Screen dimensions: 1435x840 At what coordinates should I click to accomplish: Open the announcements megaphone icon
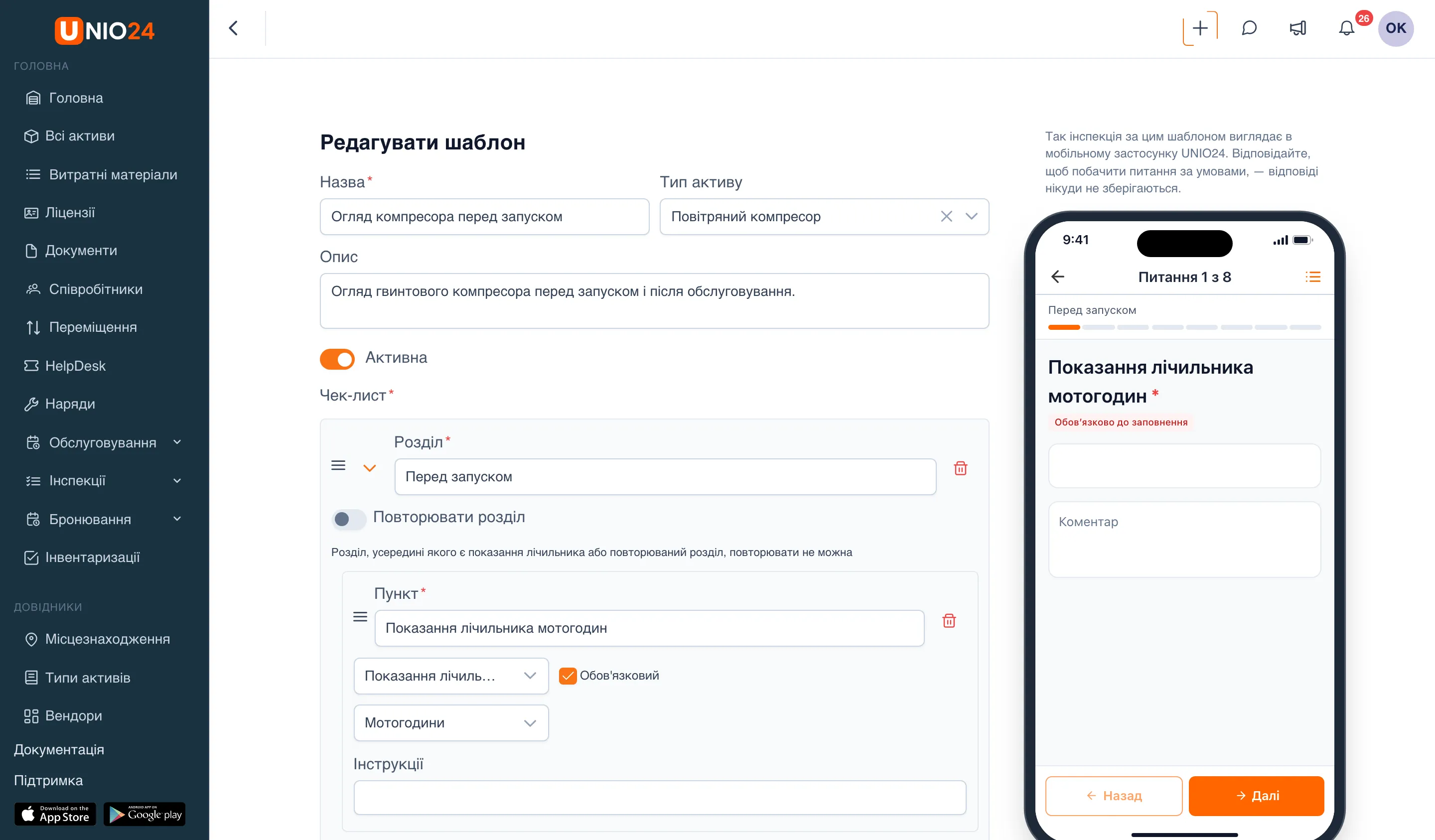coord(1298,28)
